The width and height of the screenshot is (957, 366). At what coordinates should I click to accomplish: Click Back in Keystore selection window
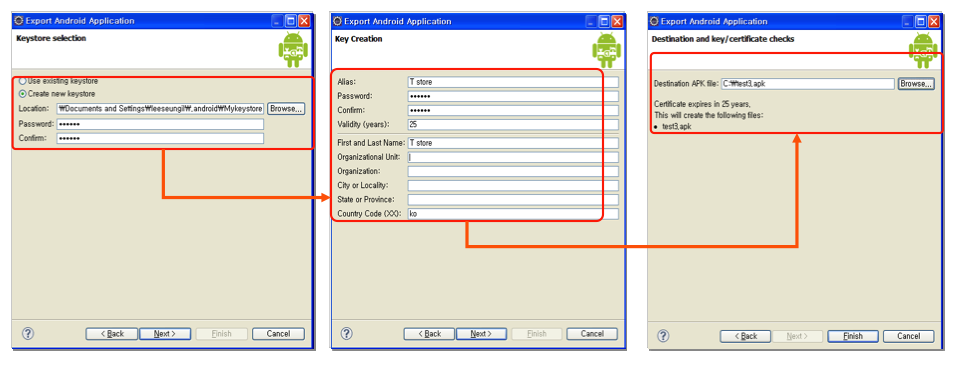click(112, 334)
